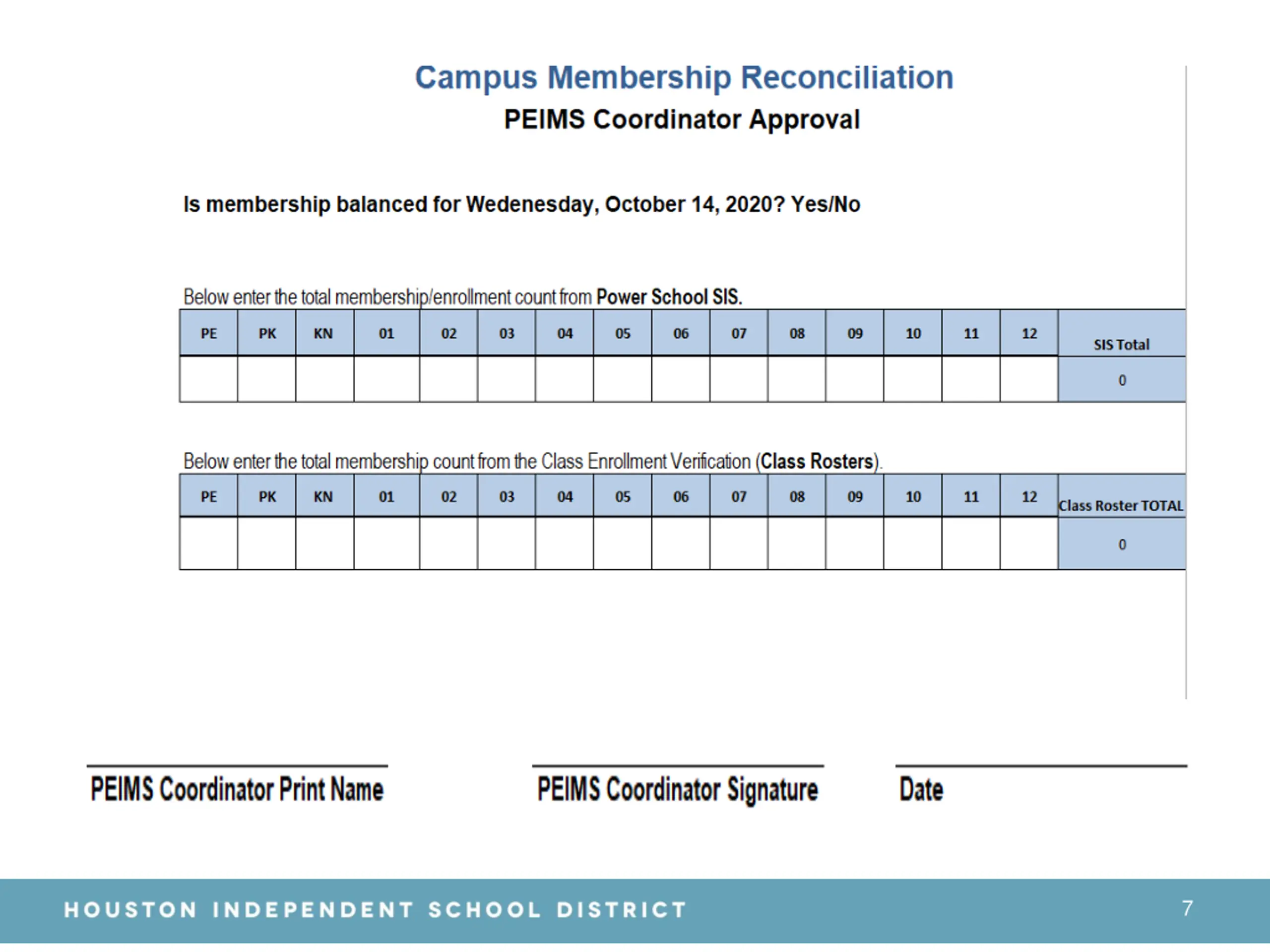Click the Campus Membership Reconciliation title
The image size is (1270, 952).
(684, 77)
